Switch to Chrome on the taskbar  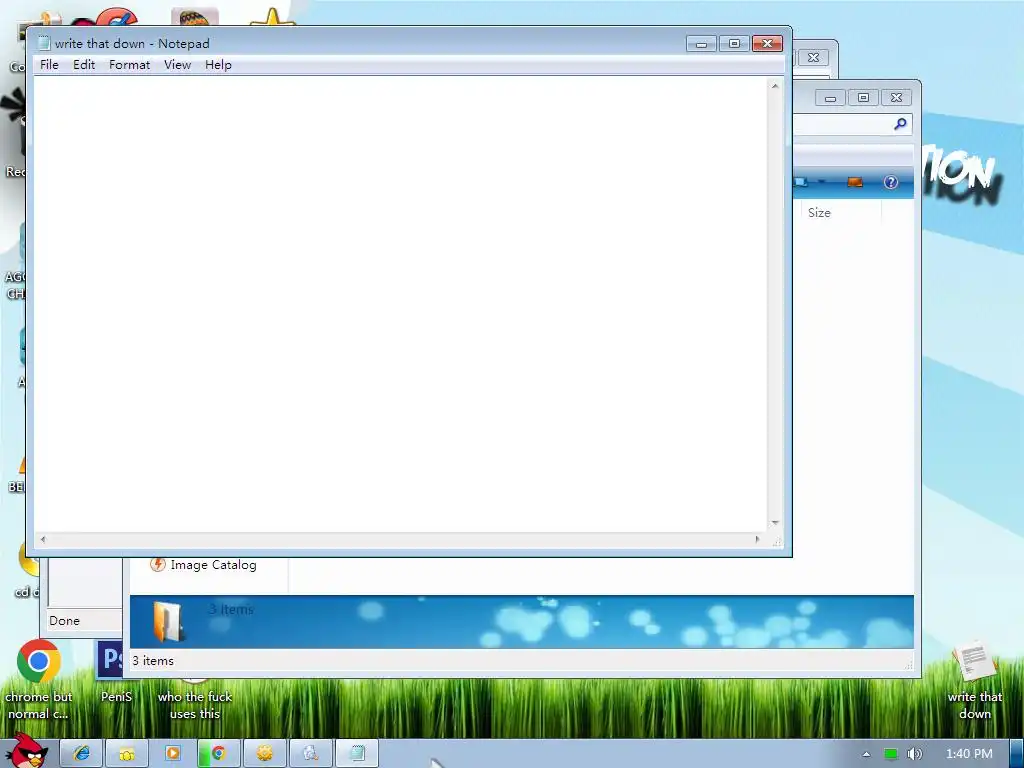(x=218, y=754)
